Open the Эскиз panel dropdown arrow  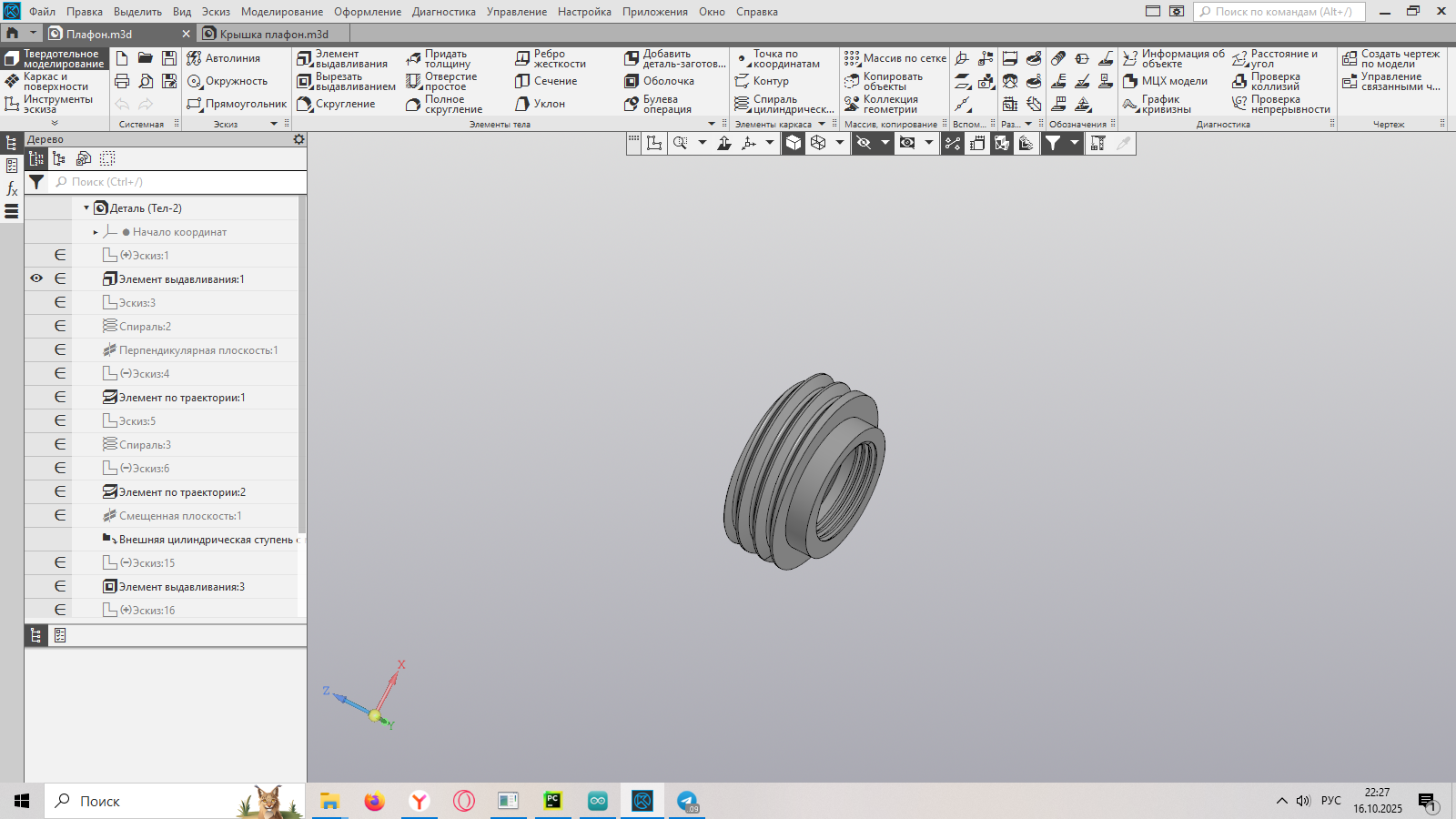274,124
